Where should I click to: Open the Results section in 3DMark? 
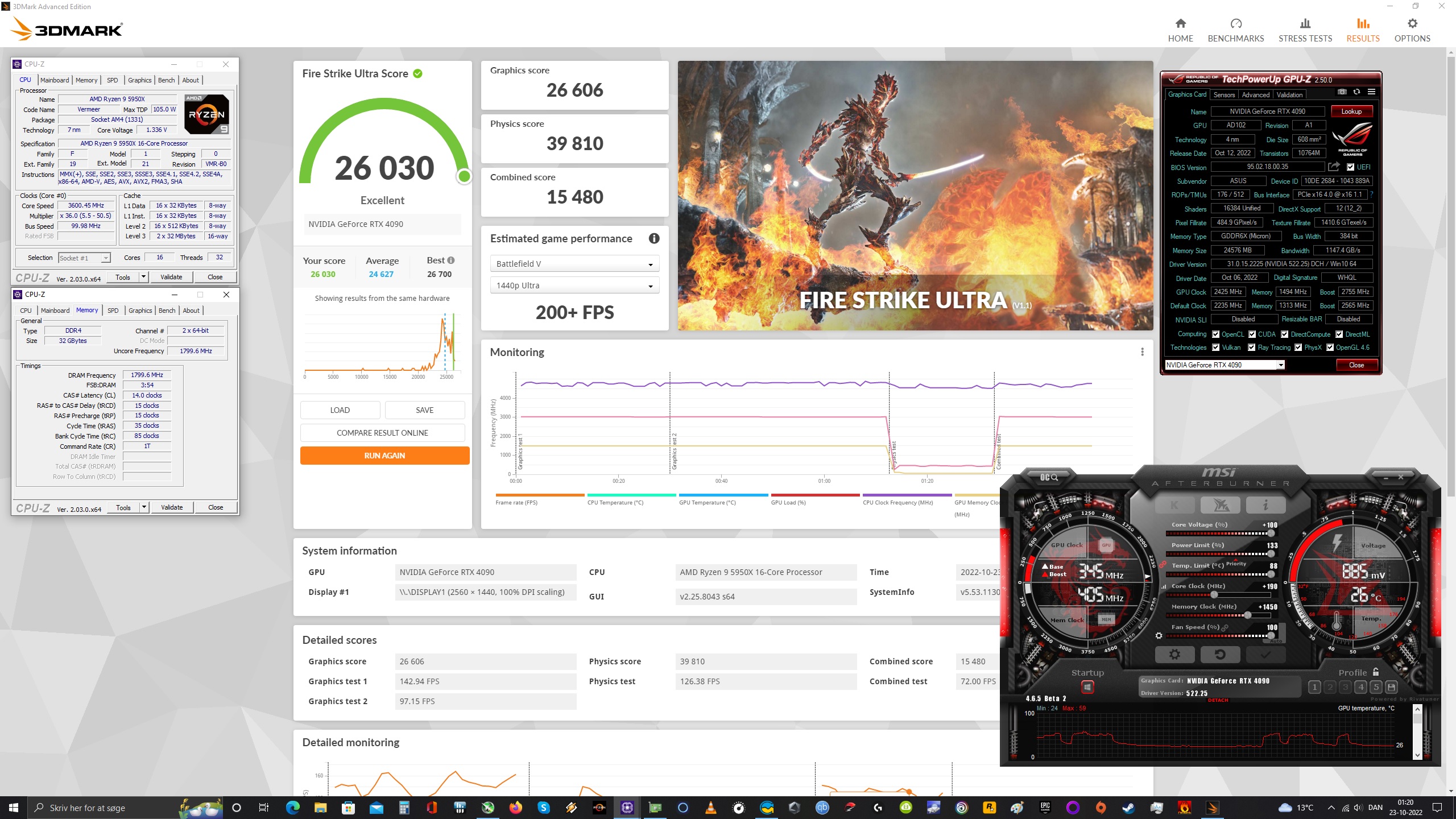point(1363,30)
